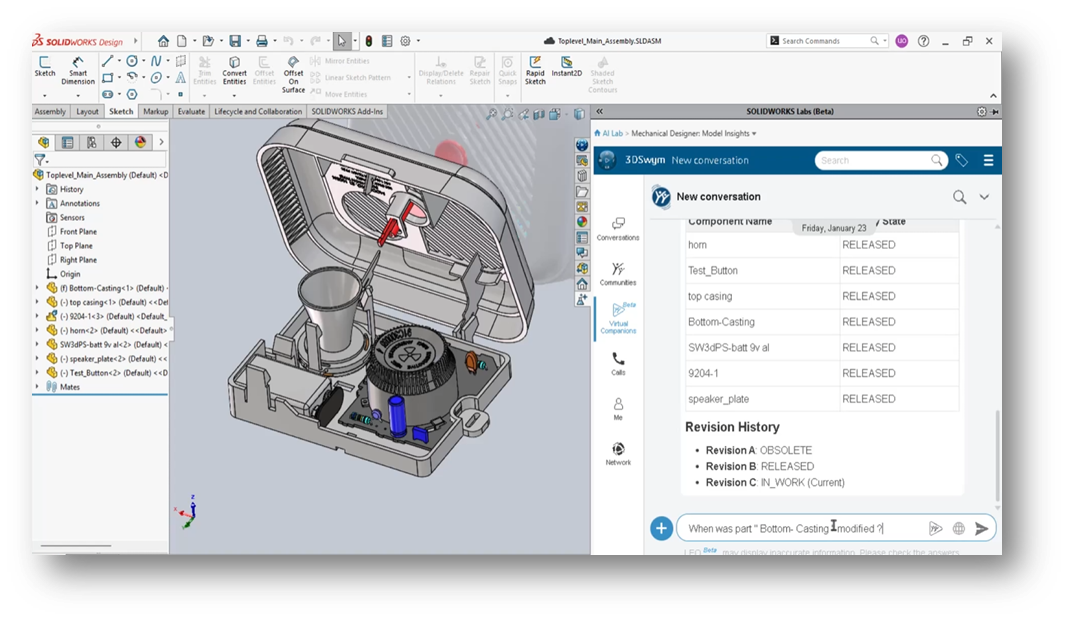The image size is (1067, 620).
Task: Open Network in the 3DSwym sidebar
Action: pyautogui.click(x=618, y=454)
